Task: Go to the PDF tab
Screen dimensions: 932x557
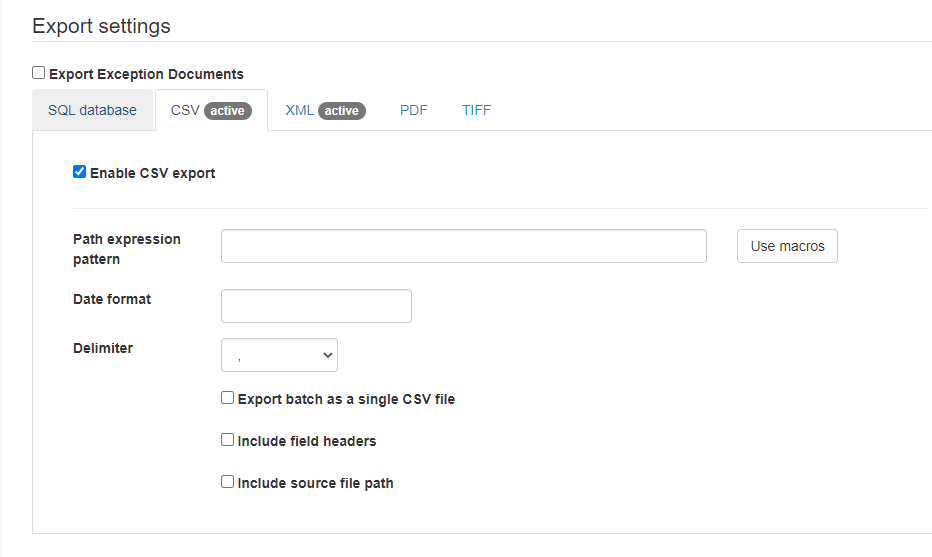Action: (x=413, y=110)
